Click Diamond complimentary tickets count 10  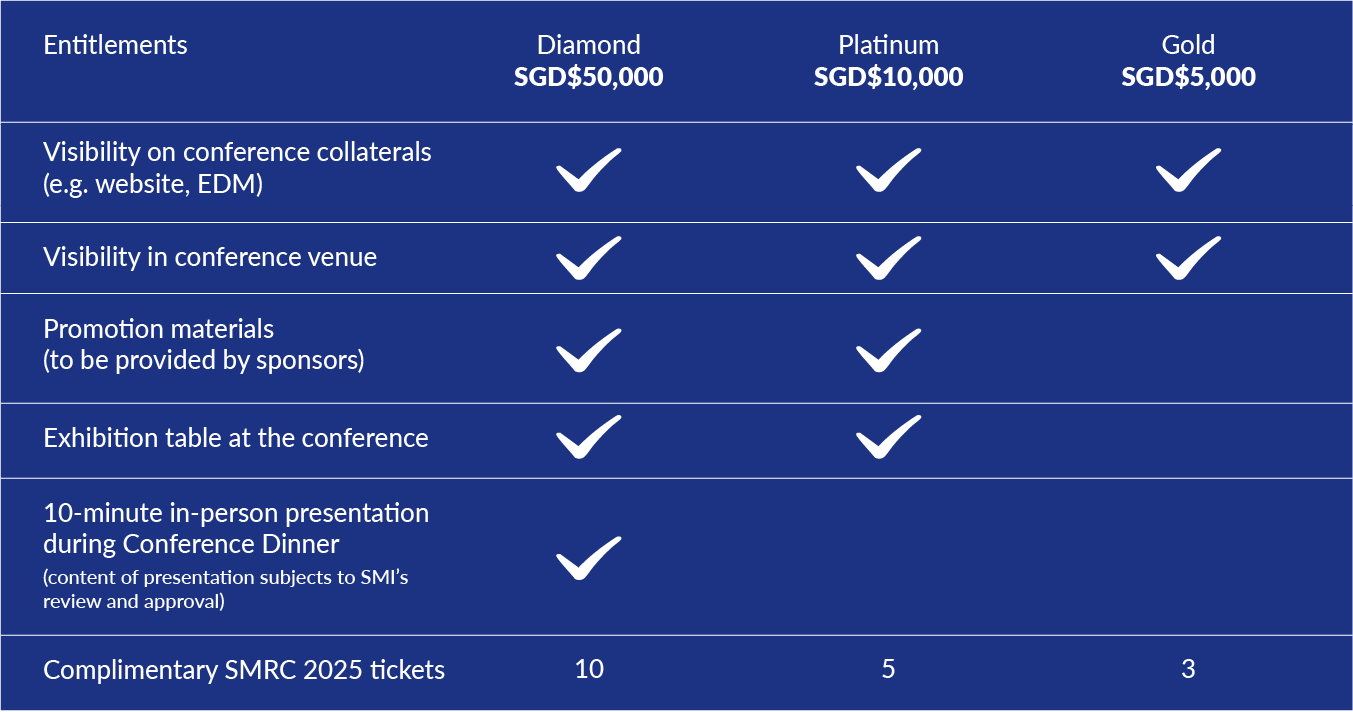pos(589,669)
